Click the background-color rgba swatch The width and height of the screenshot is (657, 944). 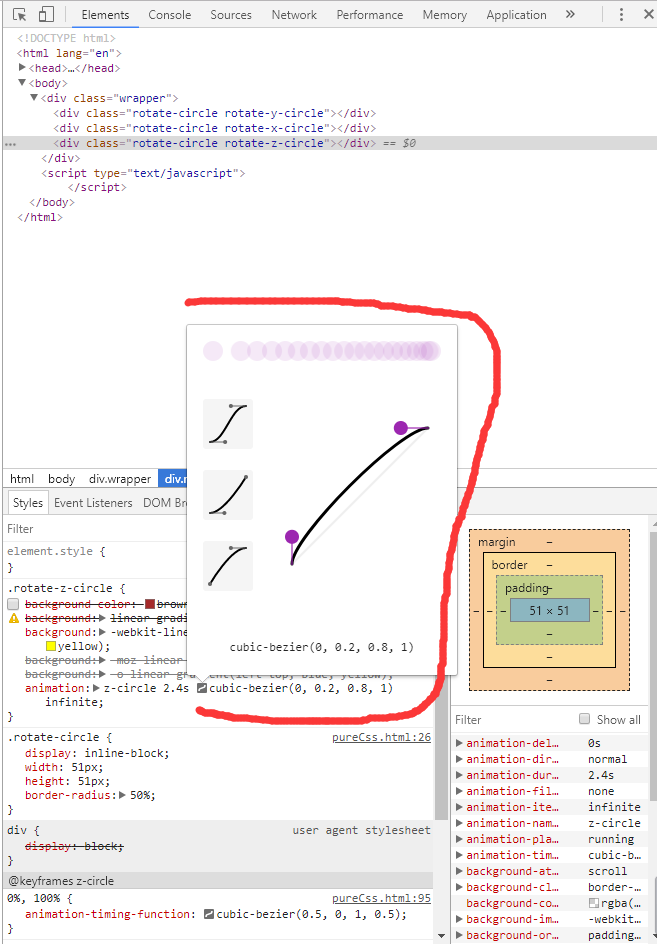pos(594,903)
